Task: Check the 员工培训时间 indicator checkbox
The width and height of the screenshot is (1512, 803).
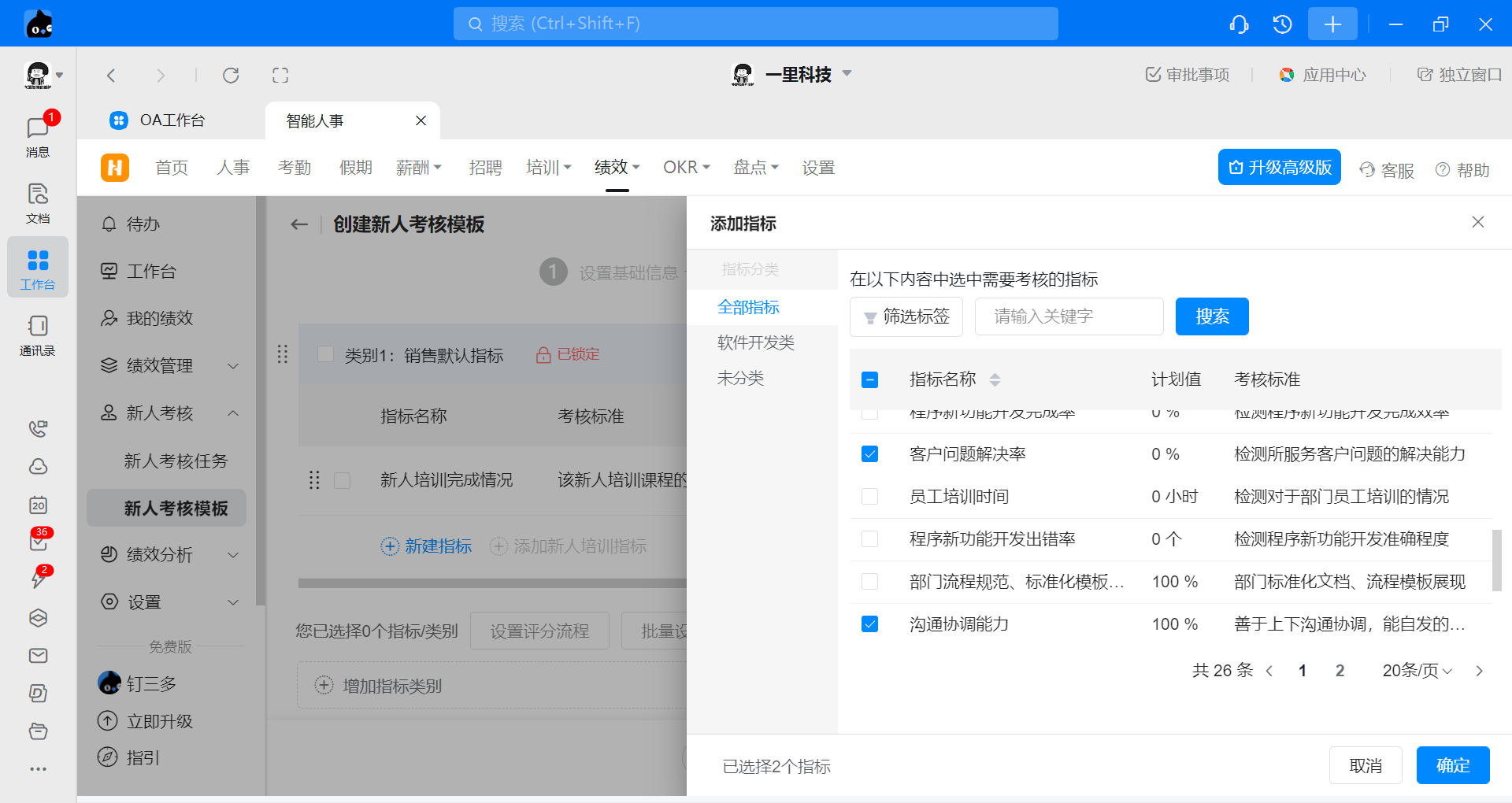Action: (869, 497)
